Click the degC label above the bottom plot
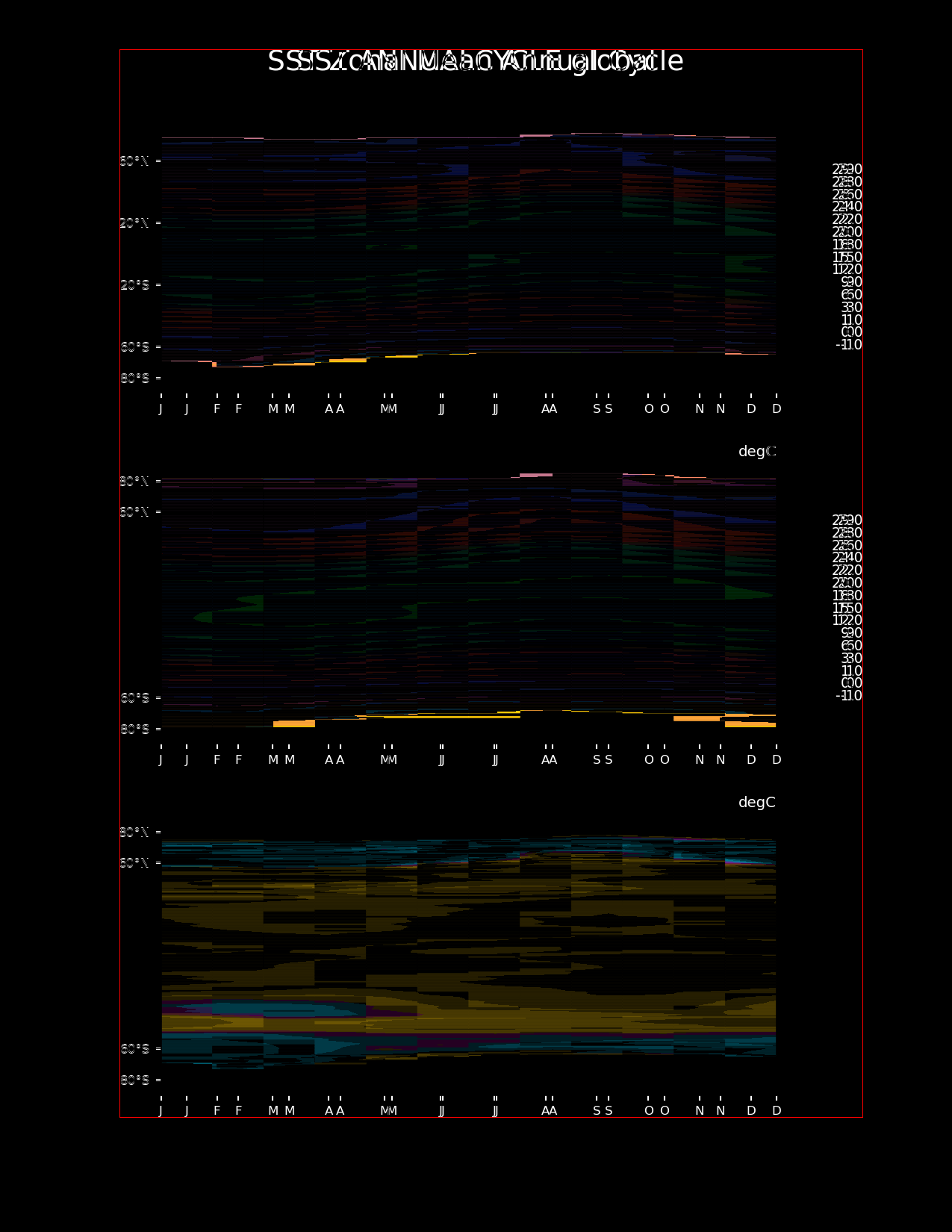The image size is (952, 1232). (x=757, y=803)
